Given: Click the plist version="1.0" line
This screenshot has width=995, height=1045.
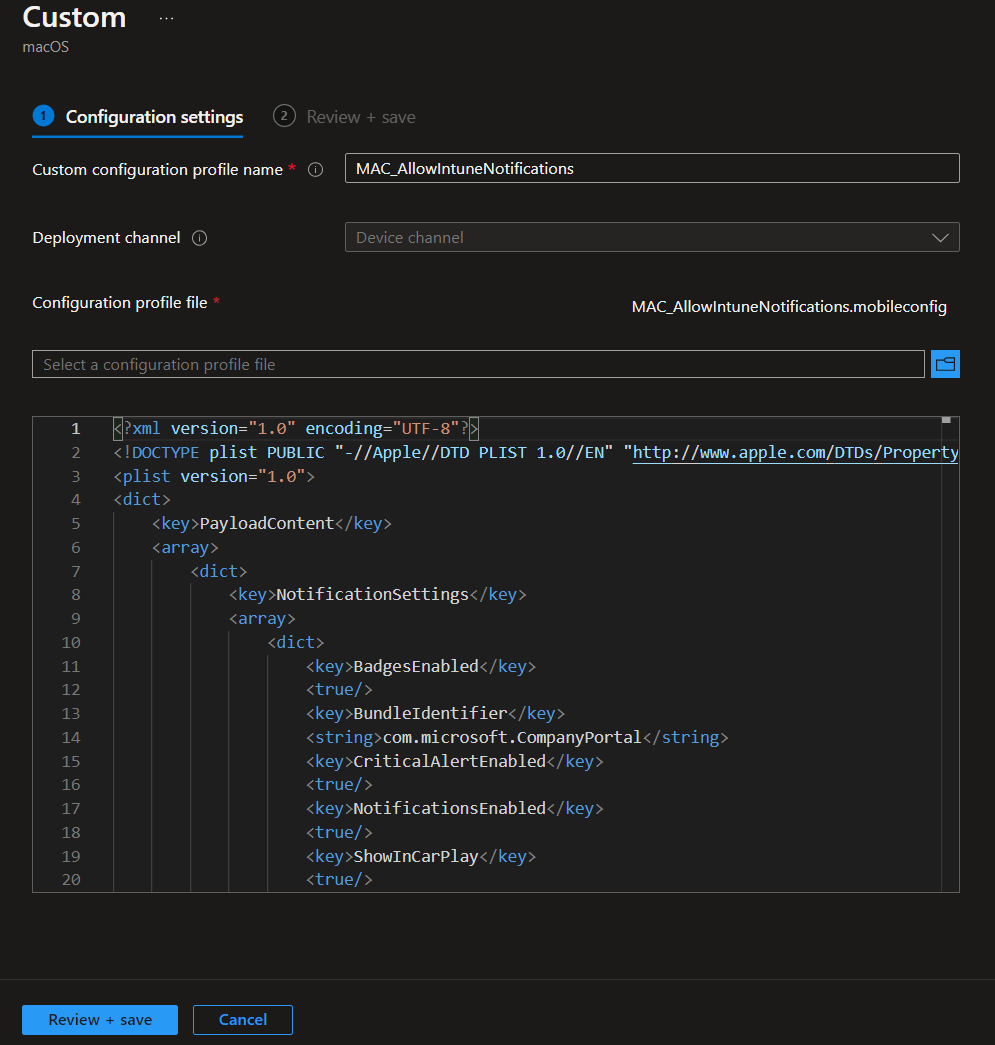Looking at the screenshot, I should coord(214,477).
